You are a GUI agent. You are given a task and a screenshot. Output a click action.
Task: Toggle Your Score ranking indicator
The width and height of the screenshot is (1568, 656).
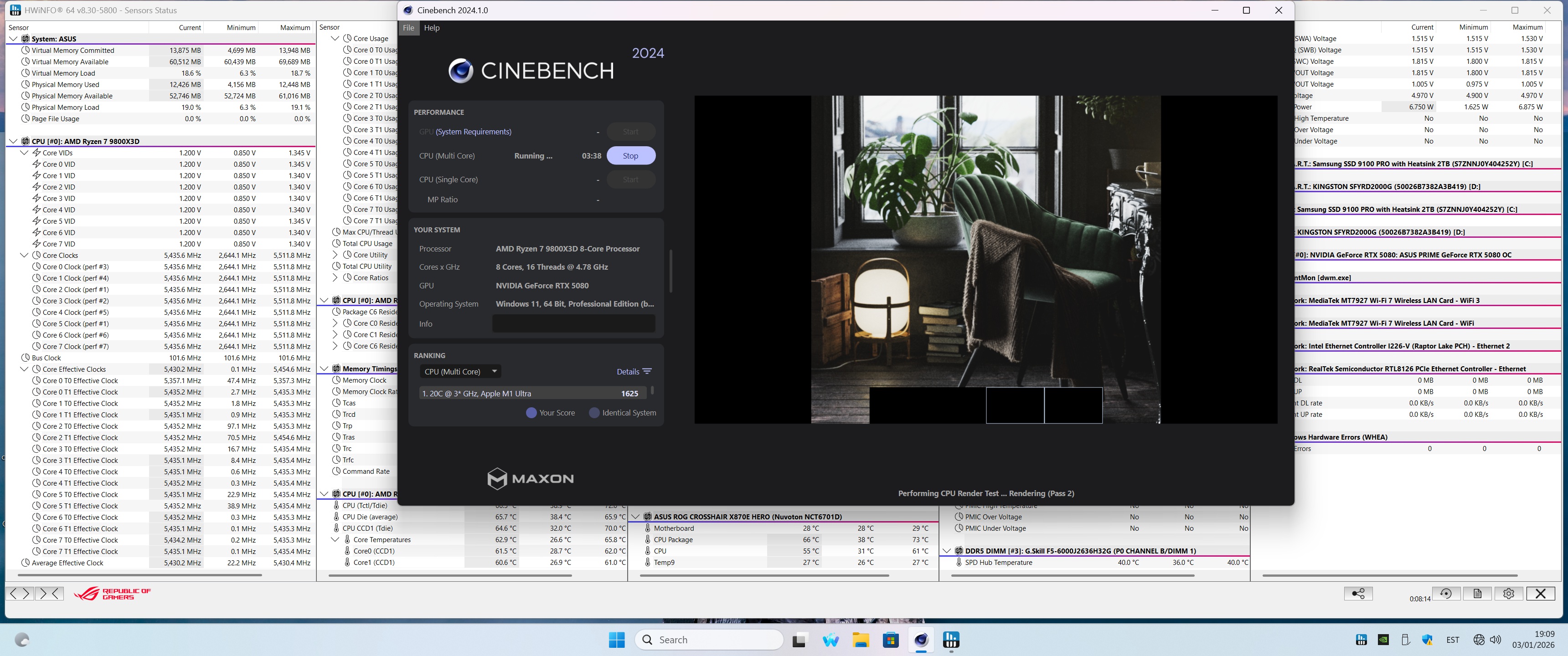531,413
